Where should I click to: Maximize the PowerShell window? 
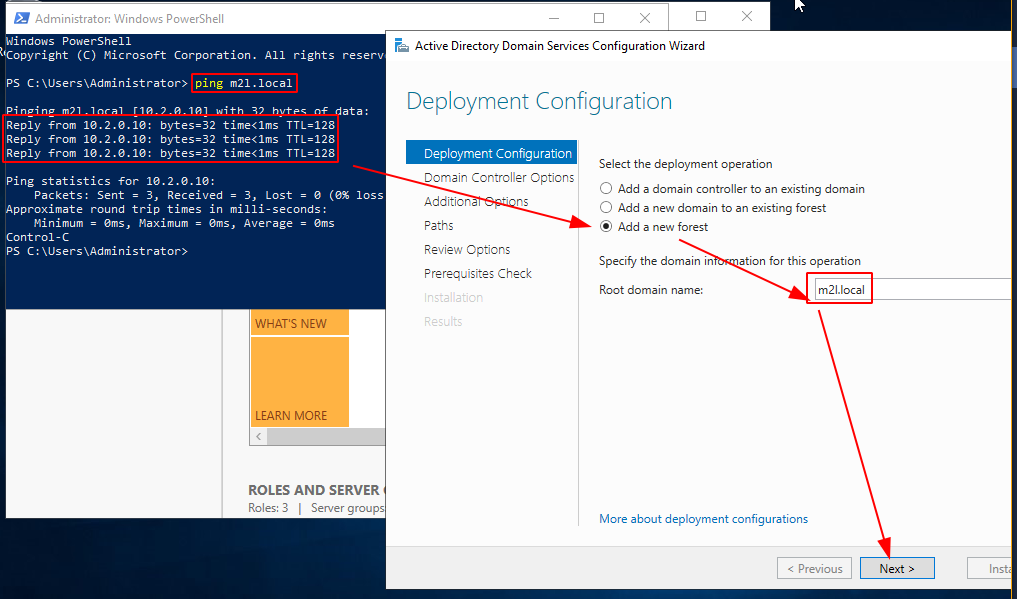599,18
